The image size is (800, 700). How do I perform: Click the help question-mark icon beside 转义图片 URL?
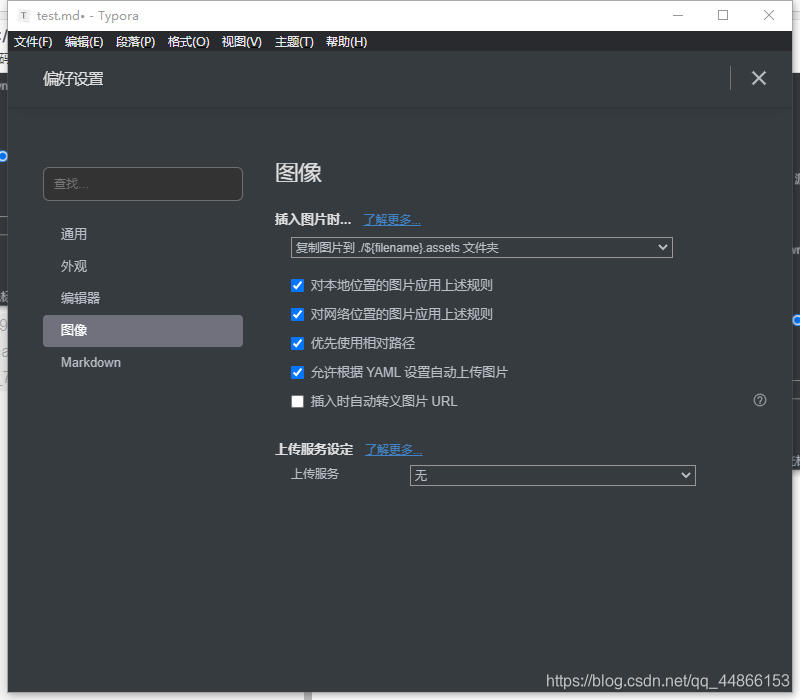pyautogui.click(x=760, y=400)
